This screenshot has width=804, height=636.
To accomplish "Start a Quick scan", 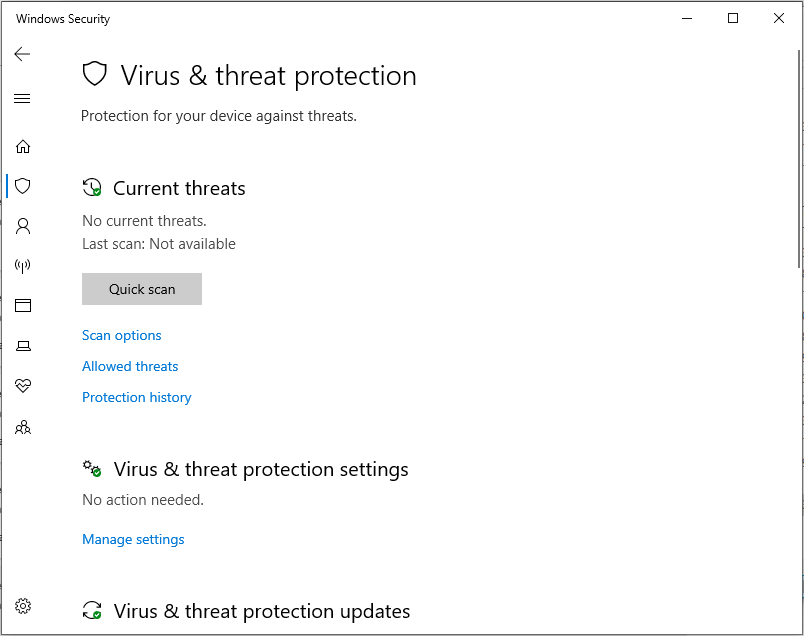I will click(142, 289).
